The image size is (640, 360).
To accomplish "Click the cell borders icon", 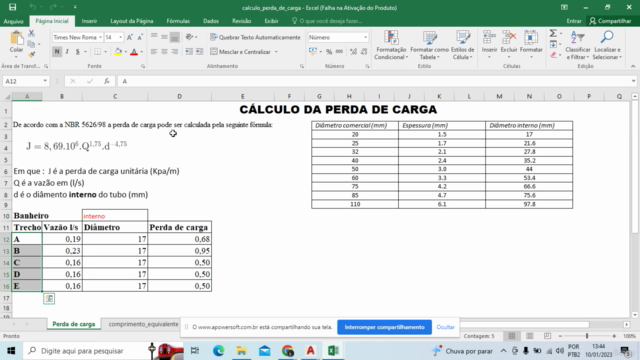I will point(98,52).
